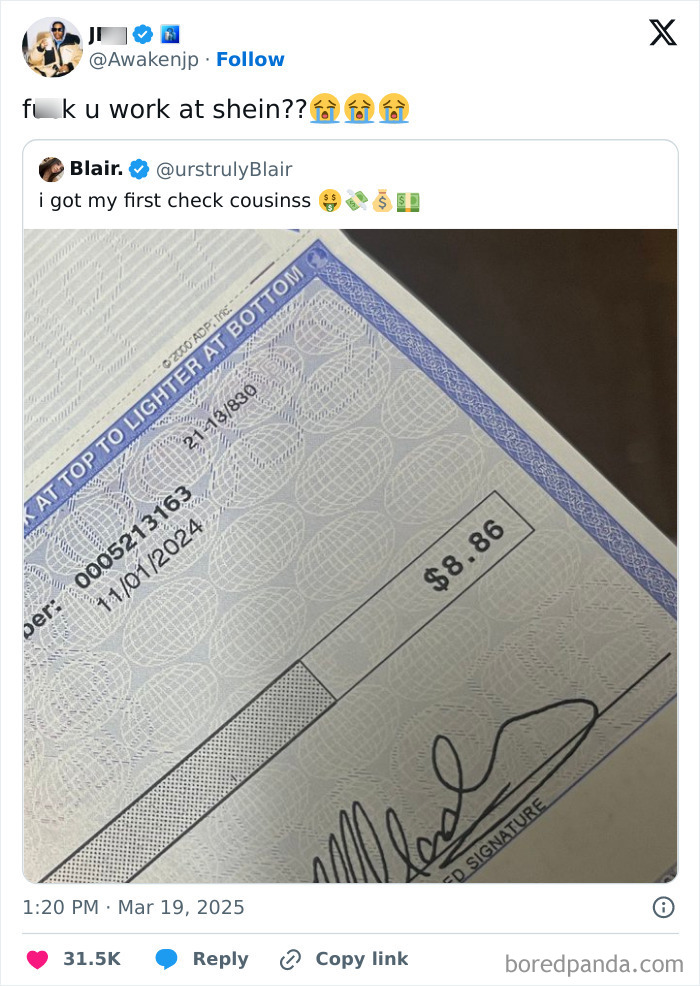
Task: Click the verified checkmark beside Blair's name
Action: click(139, 169)
